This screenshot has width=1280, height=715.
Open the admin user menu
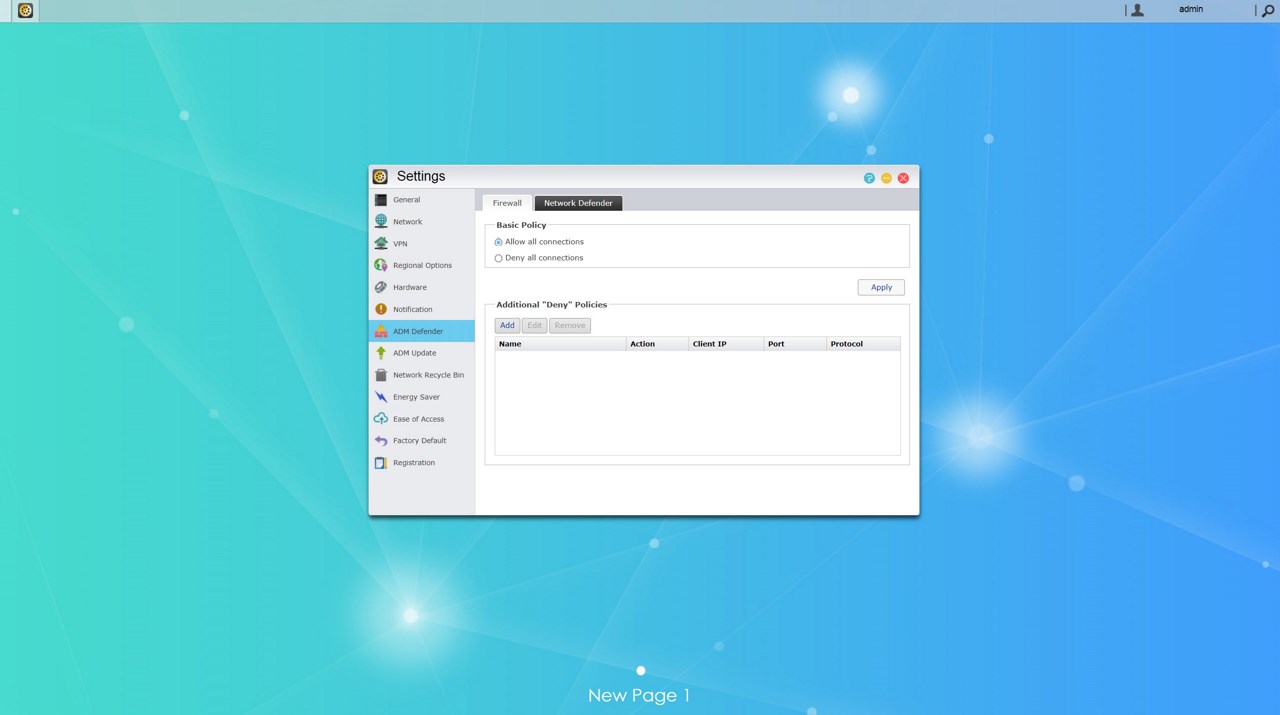(1190, 9)
